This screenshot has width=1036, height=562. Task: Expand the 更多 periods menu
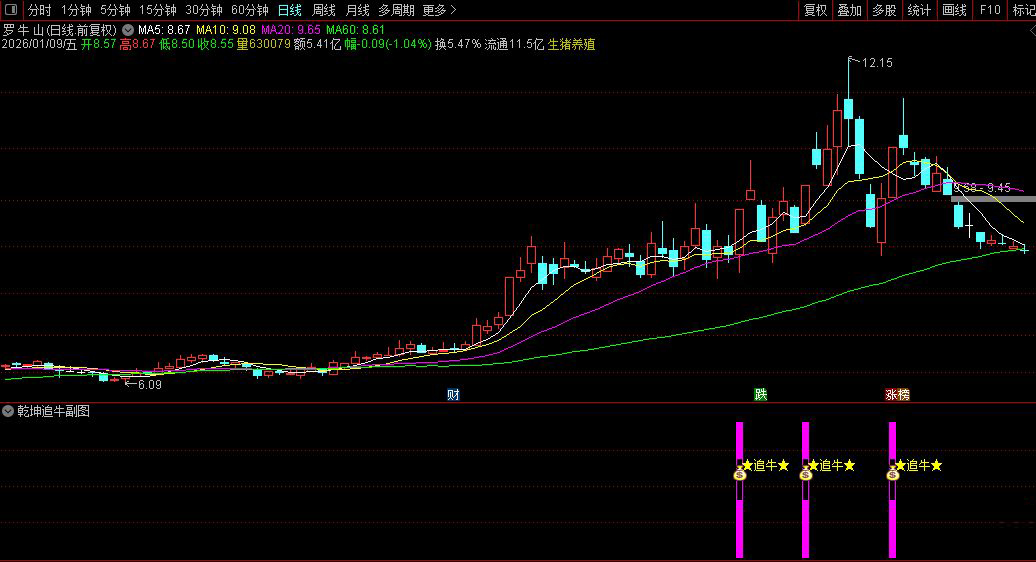click(x=439, y=10)
